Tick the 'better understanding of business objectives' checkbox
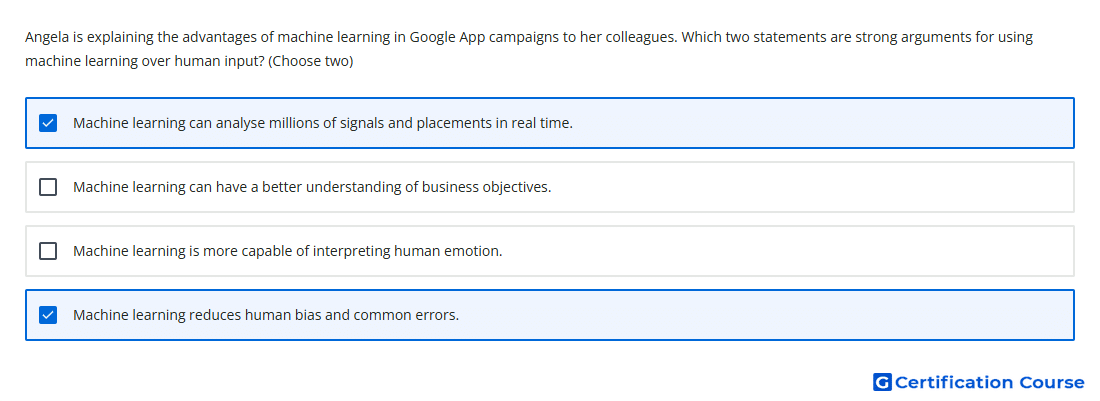Screen dimensions: 1100x401 tap(48, 187)
